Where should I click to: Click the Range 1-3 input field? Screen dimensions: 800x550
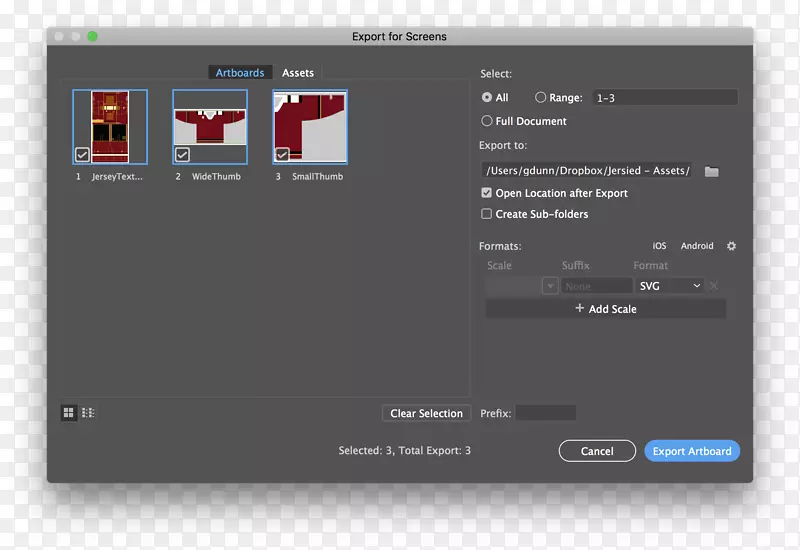[x=665, y=97]
